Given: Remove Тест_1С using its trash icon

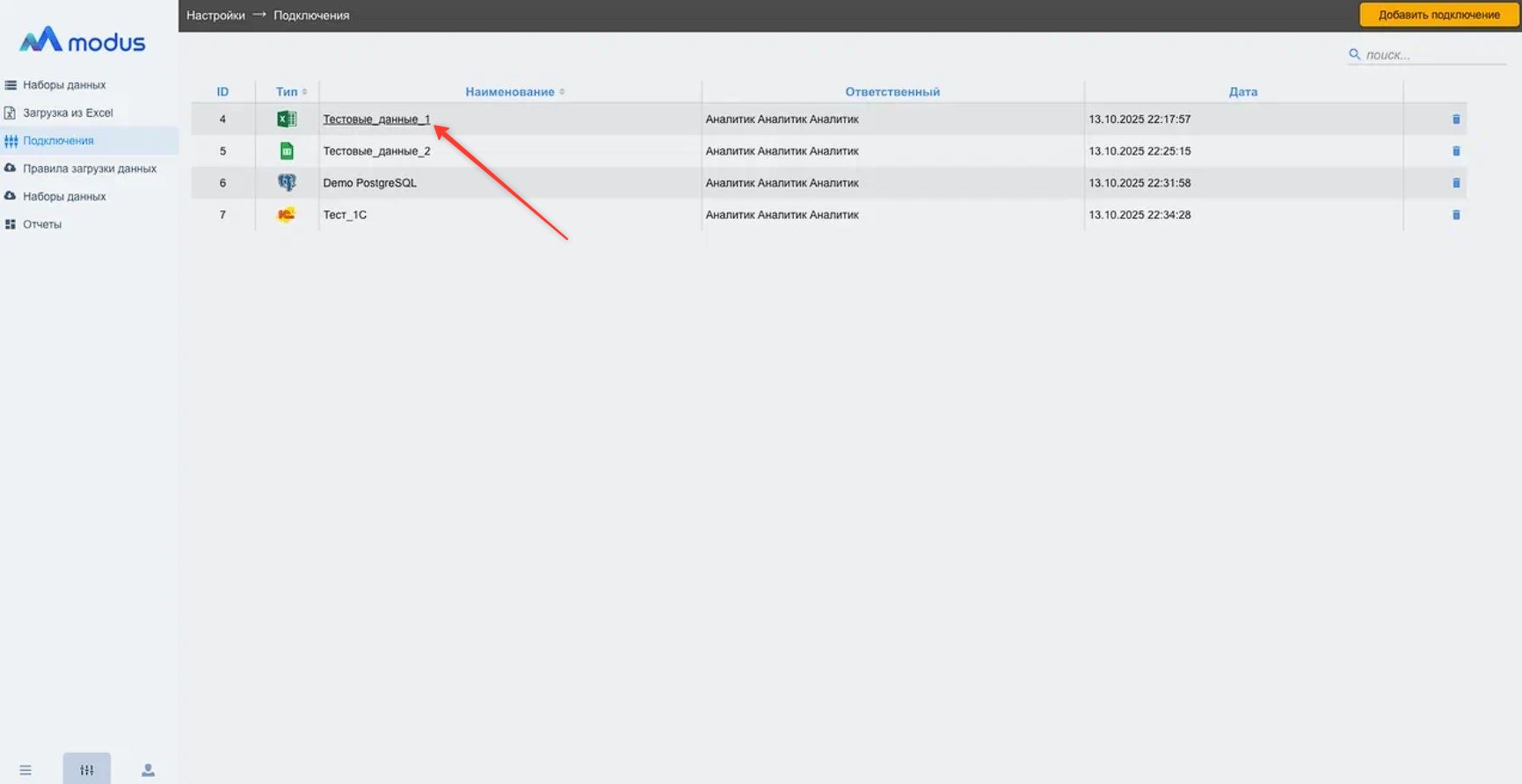Looking at the screenshot, I should tap(1455, 214).
